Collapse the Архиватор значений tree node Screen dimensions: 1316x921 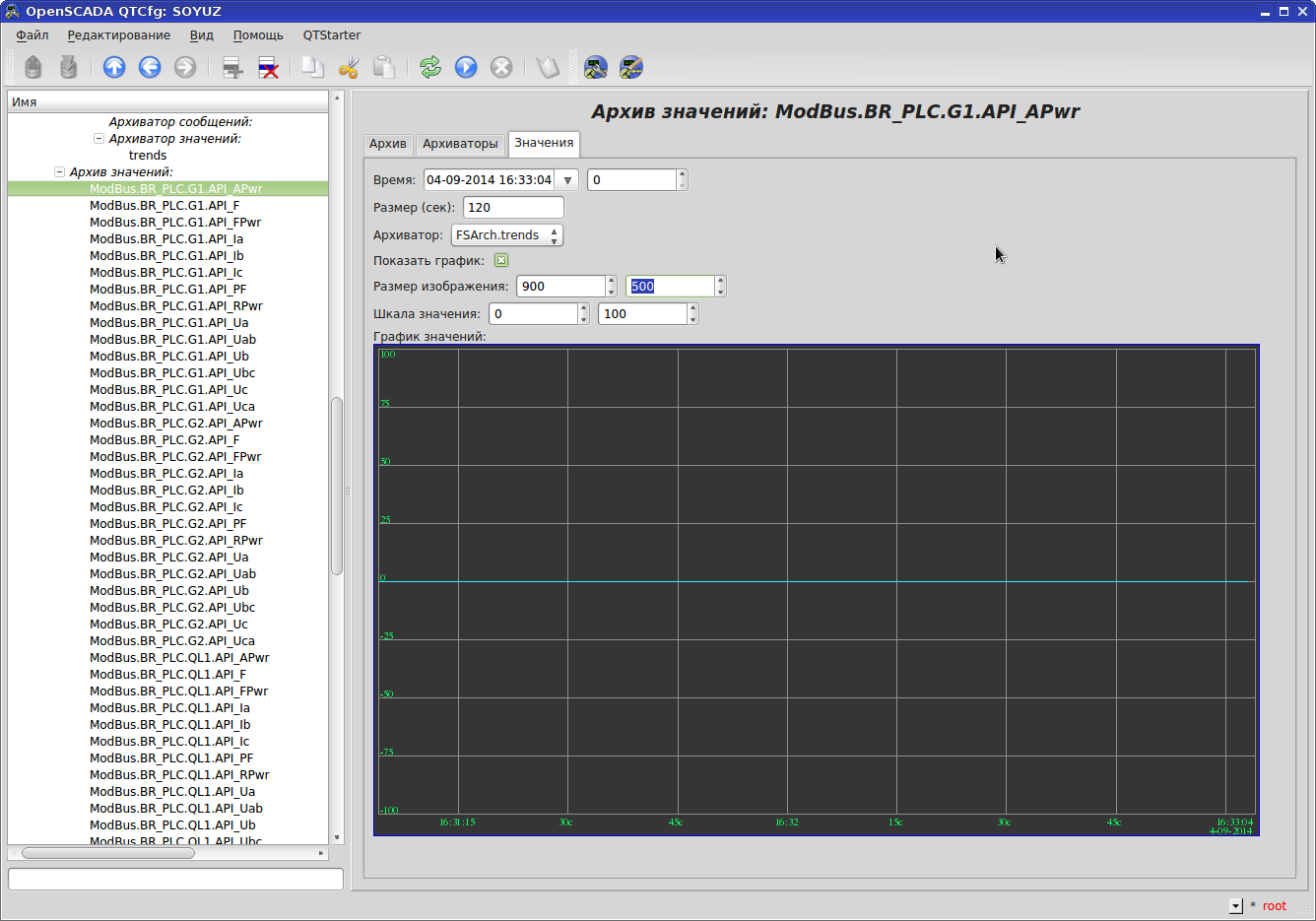99,139
